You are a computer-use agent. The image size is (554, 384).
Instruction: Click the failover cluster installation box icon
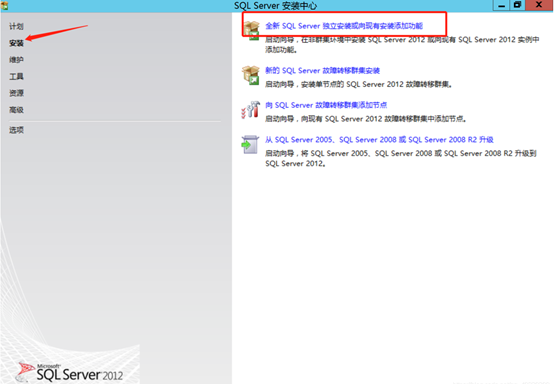251,75
